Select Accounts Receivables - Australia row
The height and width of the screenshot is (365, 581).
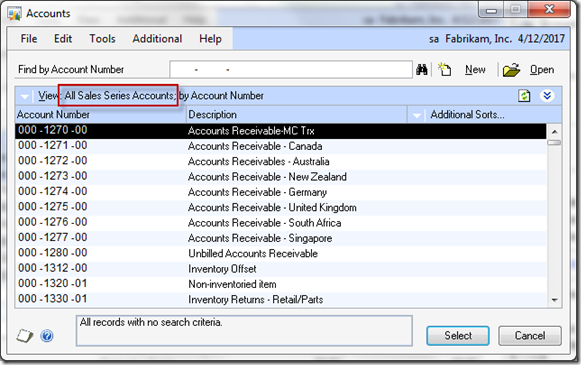point(280,161)
